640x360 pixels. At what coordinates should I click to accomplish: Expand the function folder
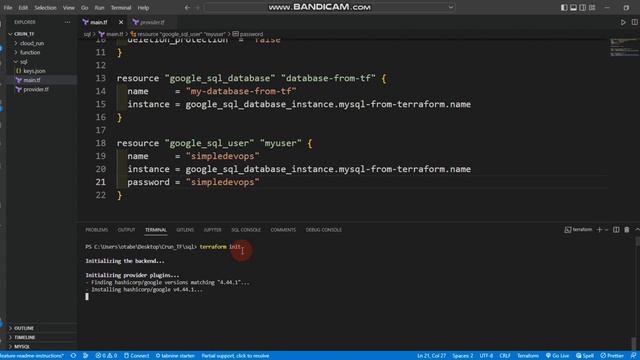30,52
